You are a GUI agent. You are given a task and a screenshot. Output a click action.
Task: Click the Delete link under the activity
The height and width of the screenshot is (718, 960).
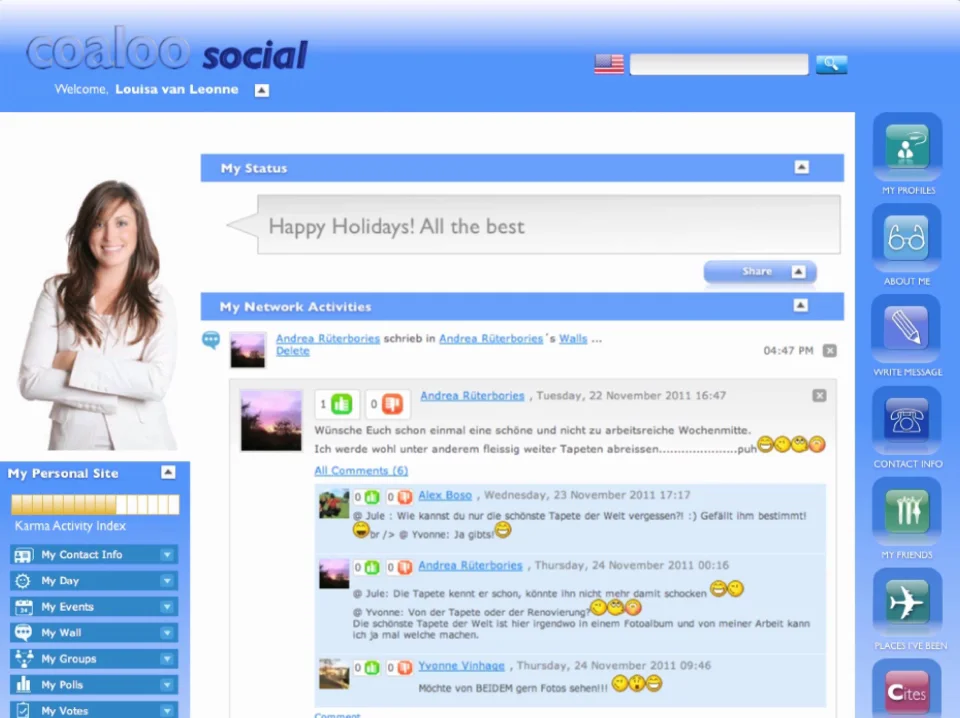[x=293, y=351]
